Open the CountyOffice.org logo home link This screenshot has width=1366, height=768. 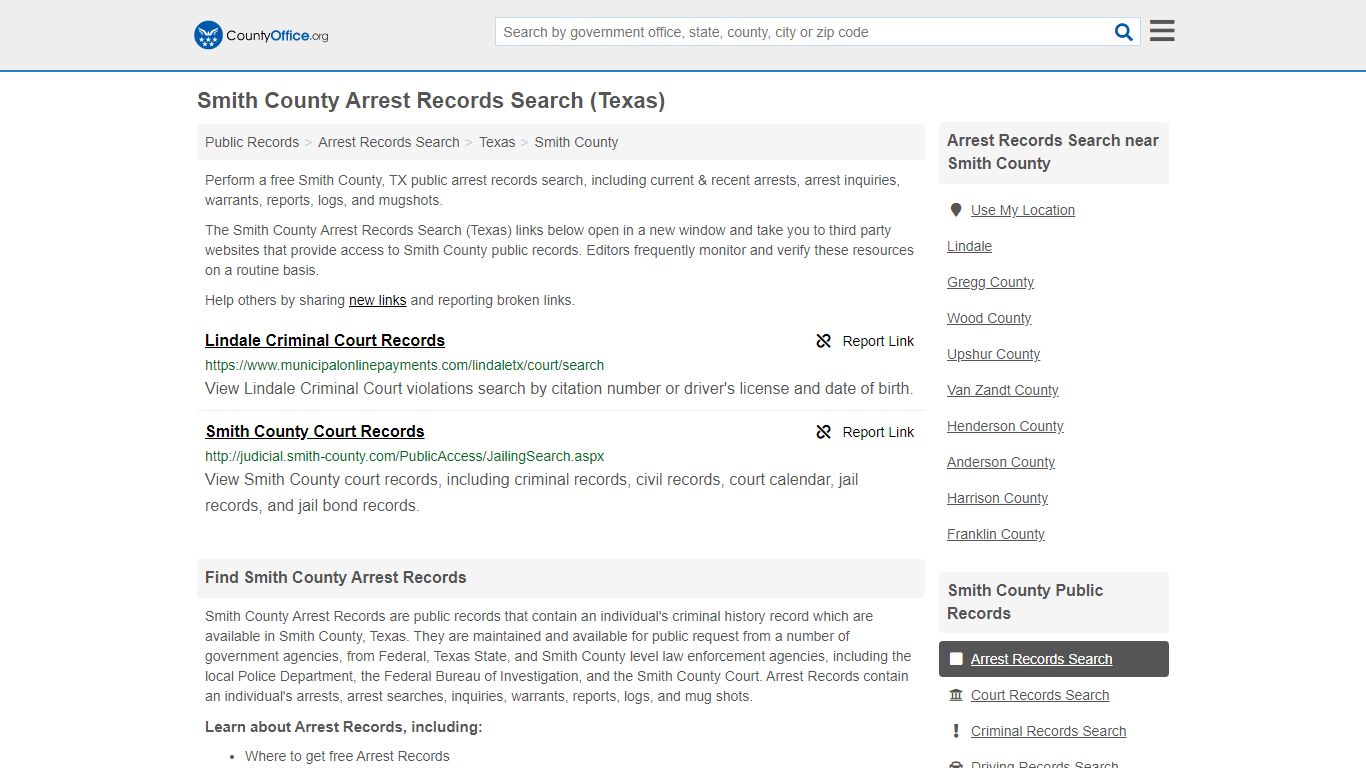(261, 35)
